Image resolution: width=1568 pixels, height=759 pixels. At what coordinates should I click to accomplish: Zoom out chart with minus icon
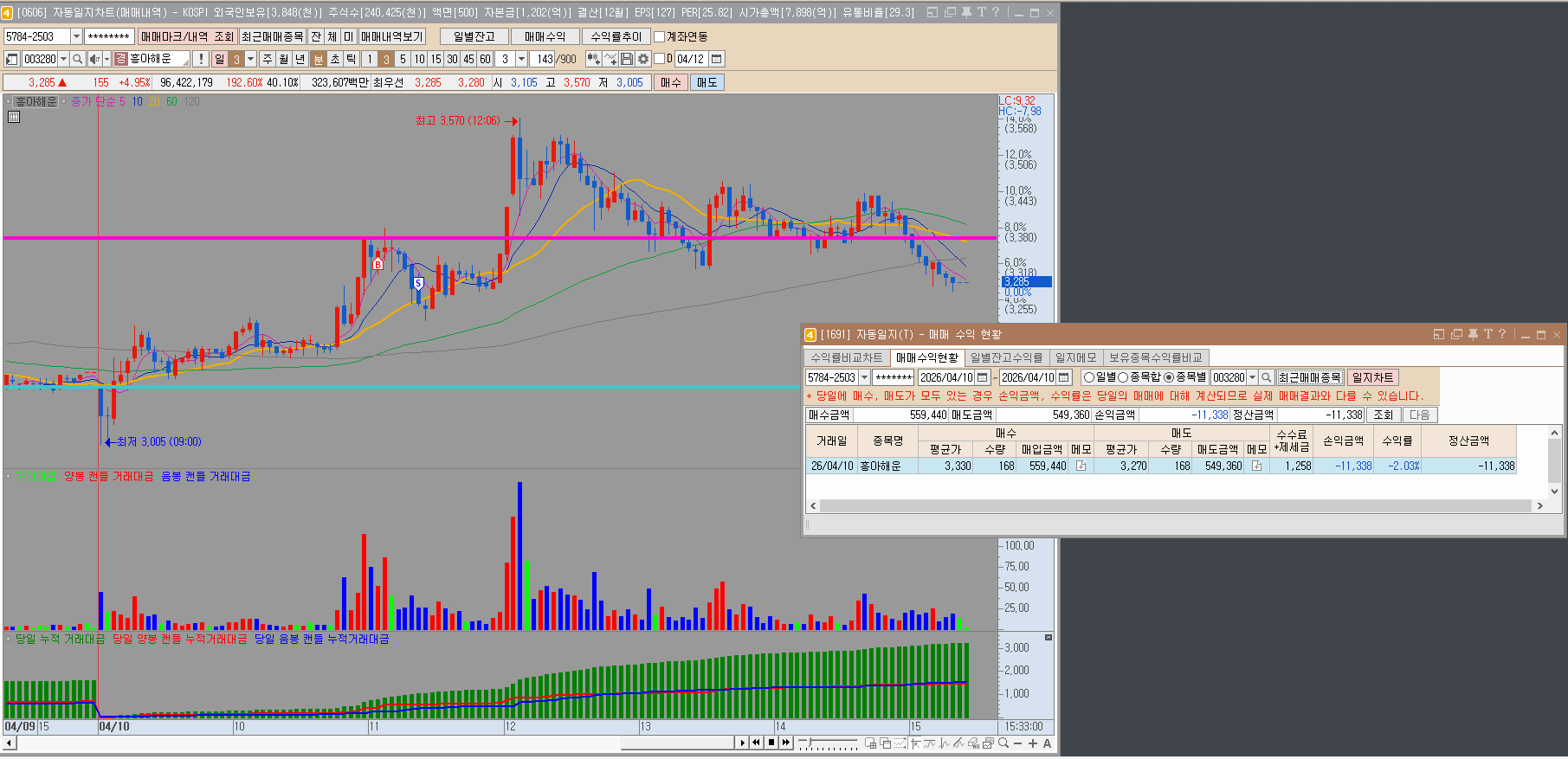1018,743
